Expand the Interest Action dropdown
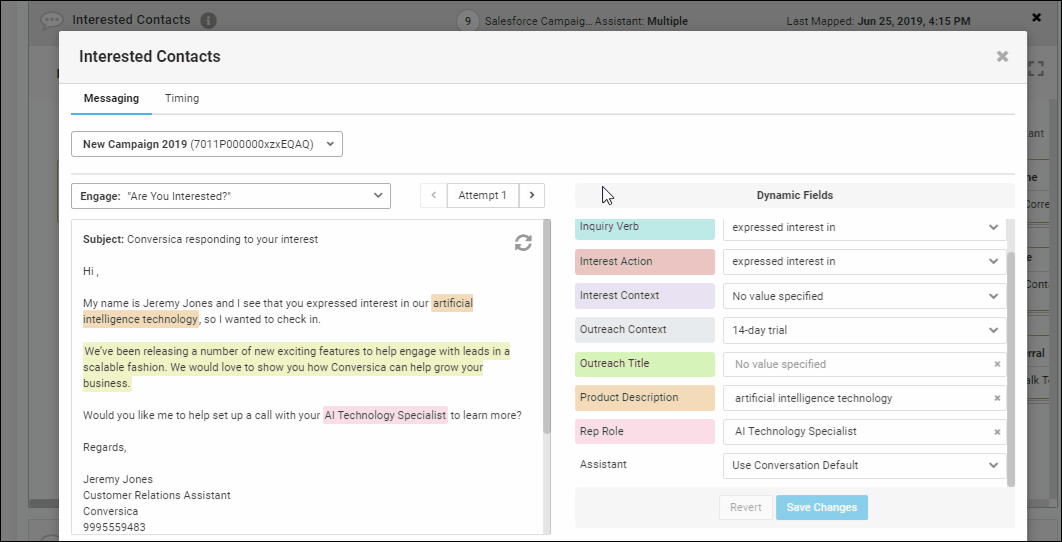The height and width of the screenshot is (542, 1062). click(865, 262)
